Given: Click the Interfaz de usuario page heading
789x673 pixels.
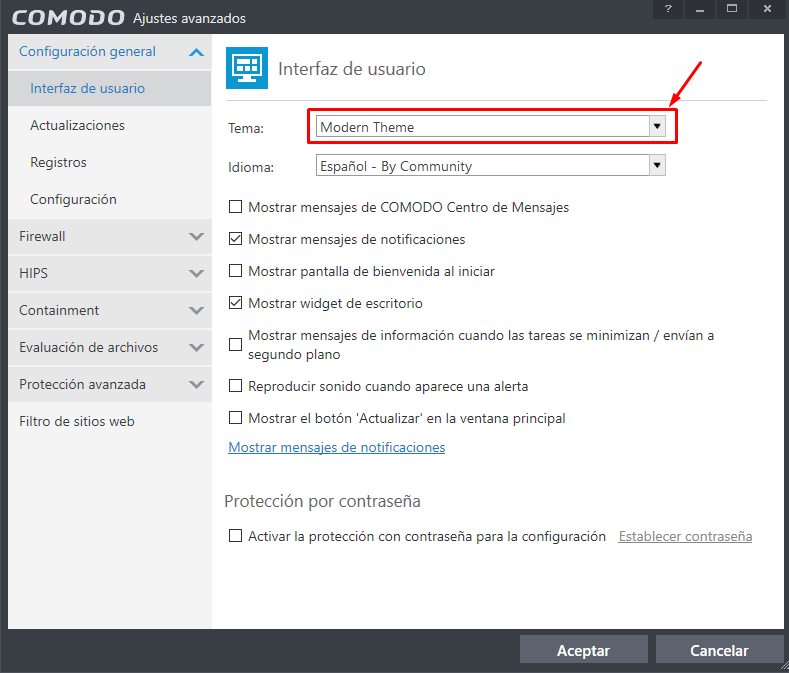Looking at the screenshot, I should point(352,68).
